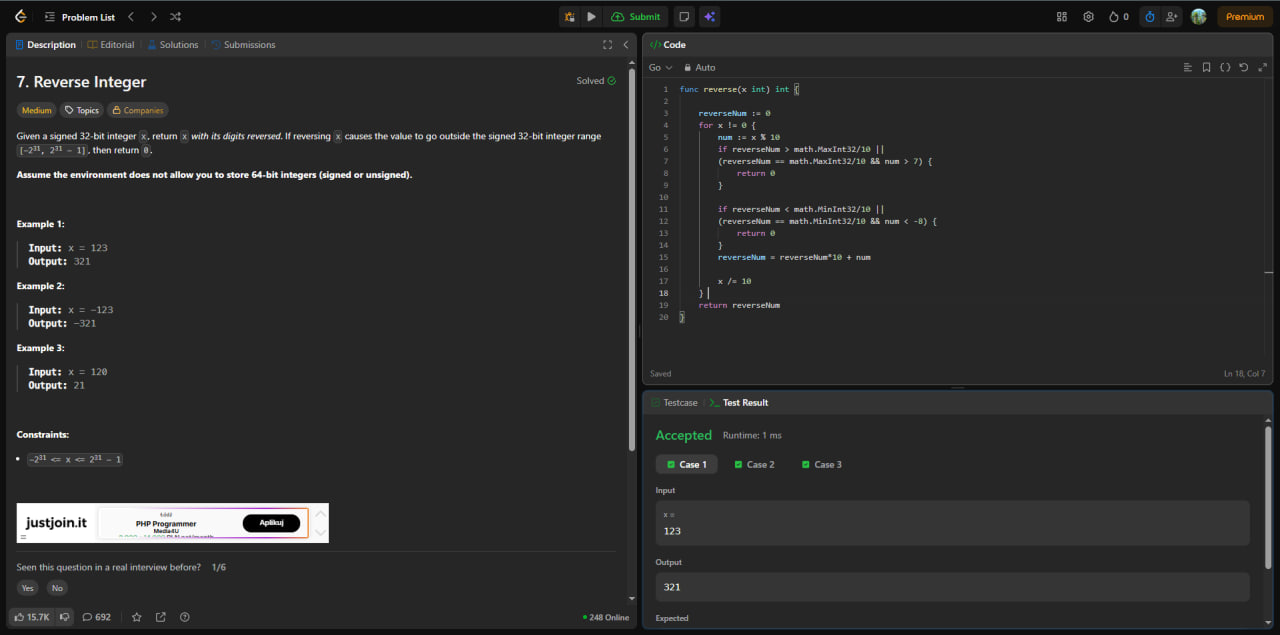Open the profile avatar

1198,17
